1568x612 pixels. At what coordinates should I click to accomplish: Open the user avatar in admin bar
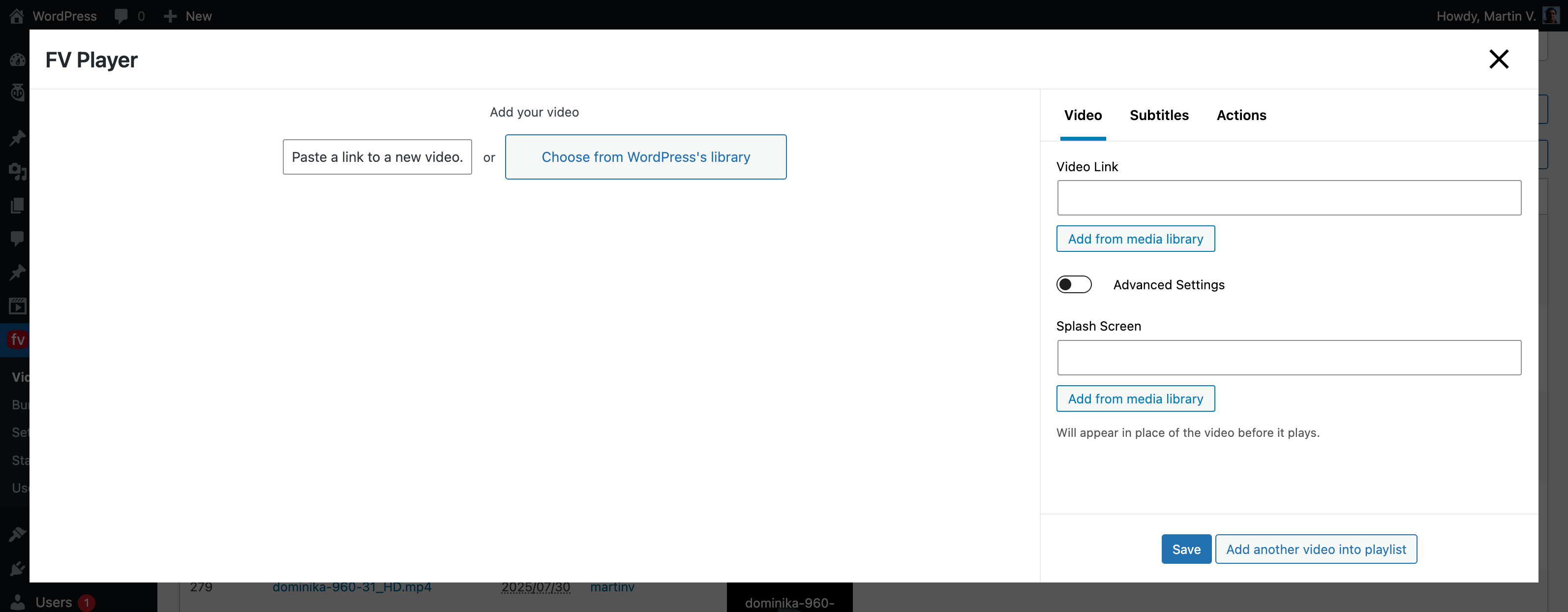coord(1551,15)
